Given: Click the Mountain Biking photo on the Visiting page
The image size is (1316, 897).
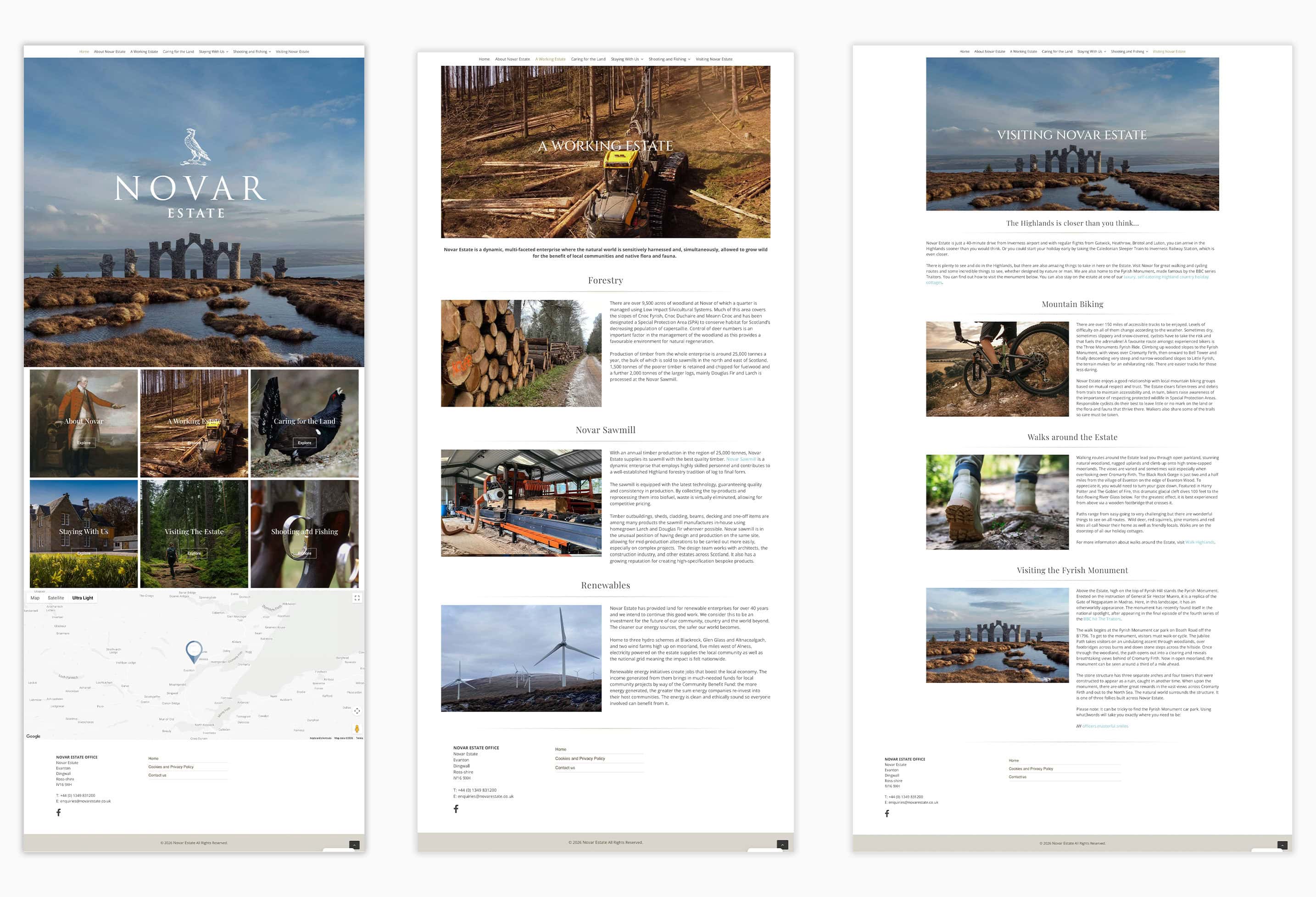Looking at the screenshot, I should click(997, 369).
